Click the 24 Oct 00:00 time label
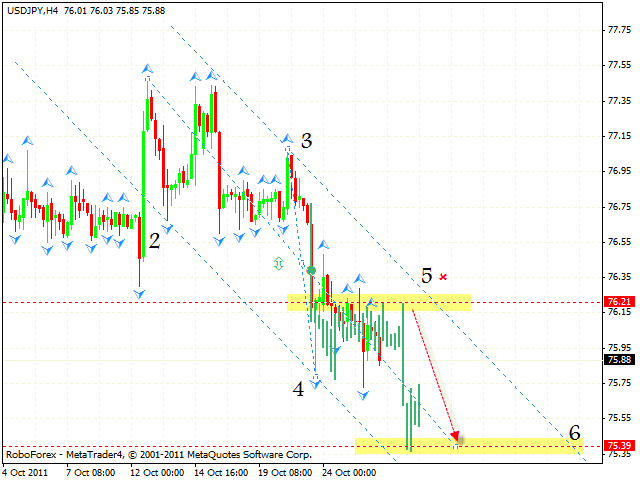The image size is (640, 480). coord(349,473)
